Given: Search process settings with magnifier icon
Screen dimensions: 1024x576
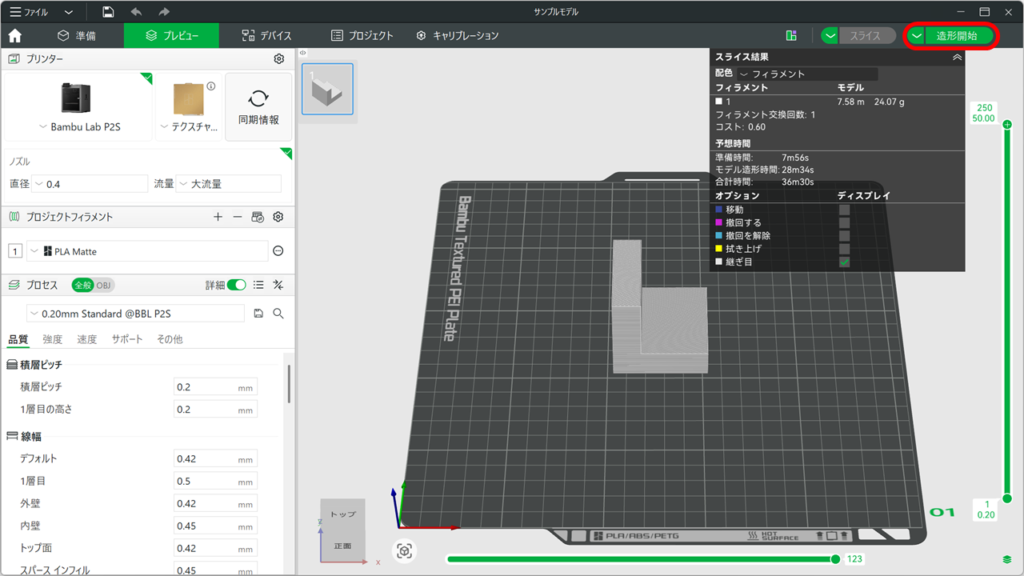Looking at the screenshot, I should click(x=278, y=313).
